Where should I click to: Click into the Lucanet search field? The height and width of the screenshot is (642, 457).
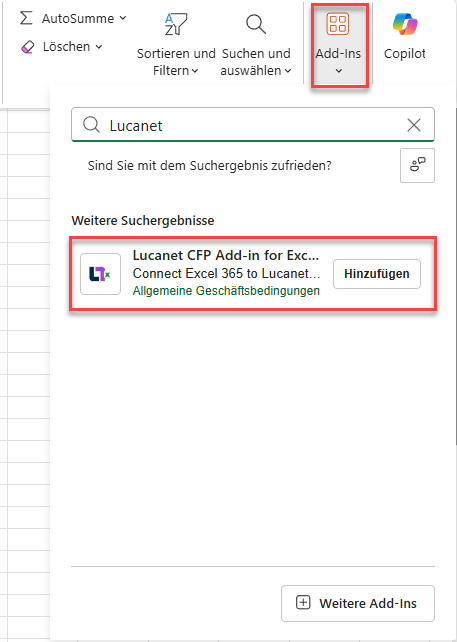point(253,125)
